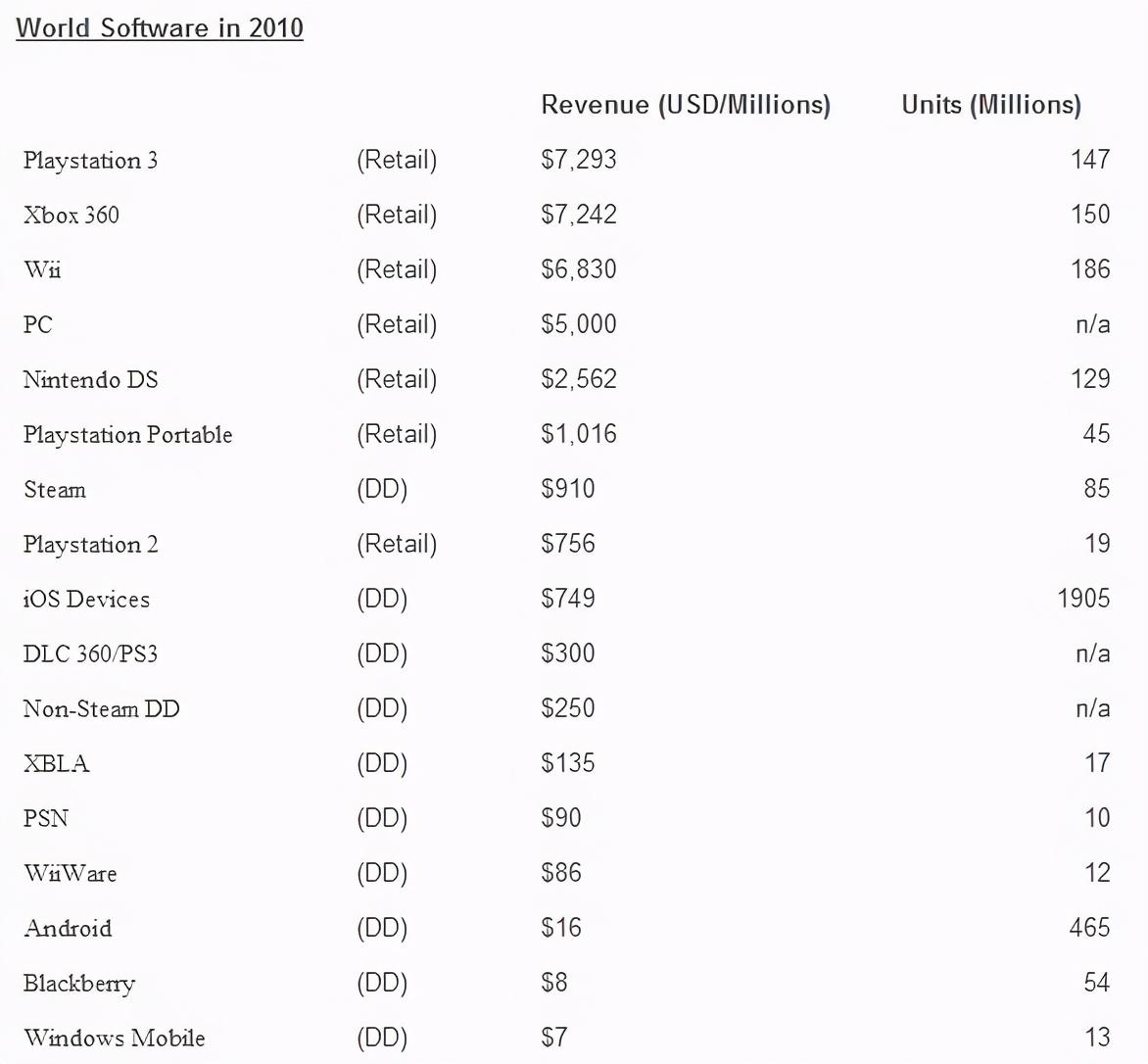Select the iOS Devices units value 1905
1148x1064 pixels.
click(1082, 599)
